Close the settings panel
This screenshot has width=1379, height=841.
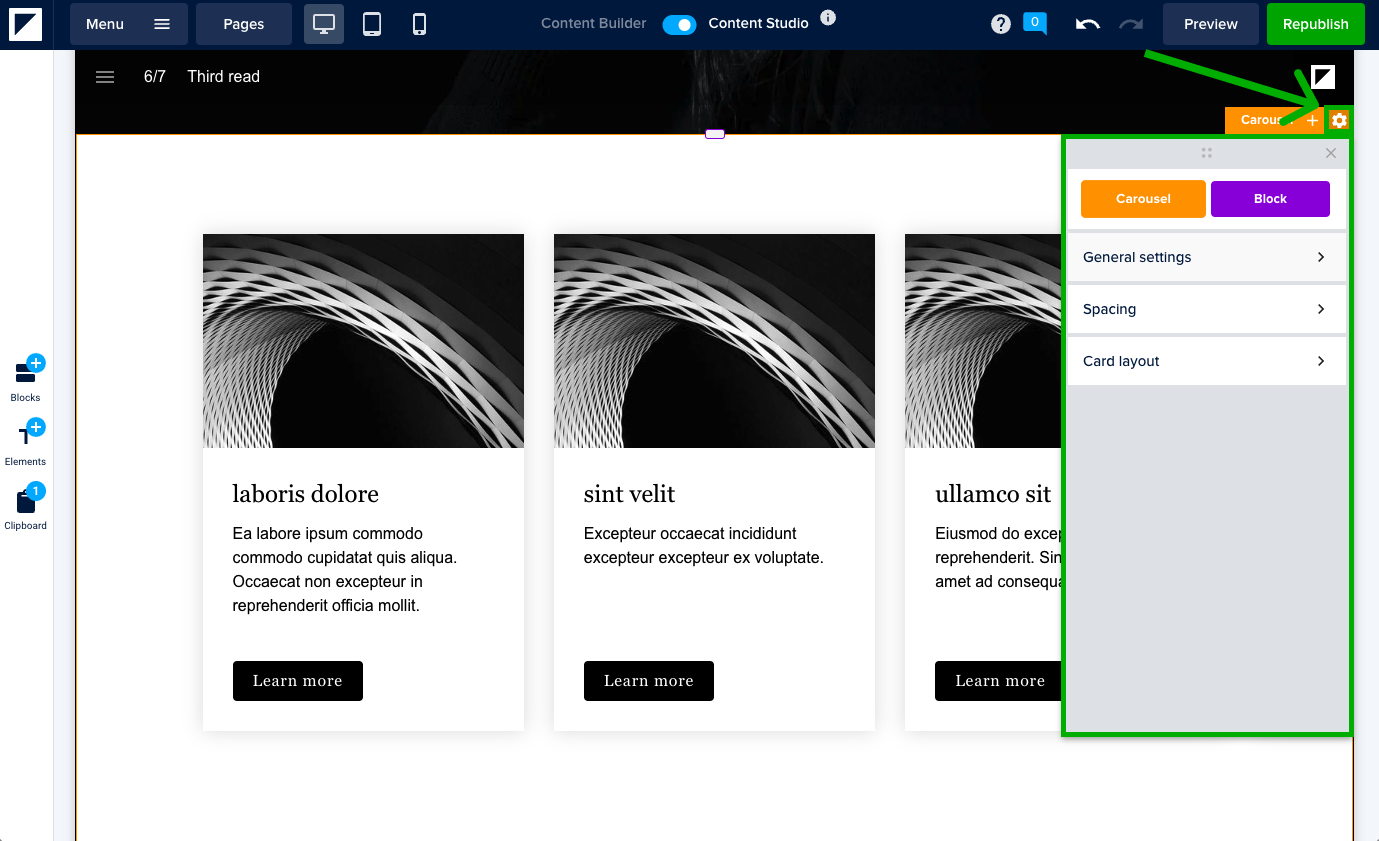tap(1330, 153)
